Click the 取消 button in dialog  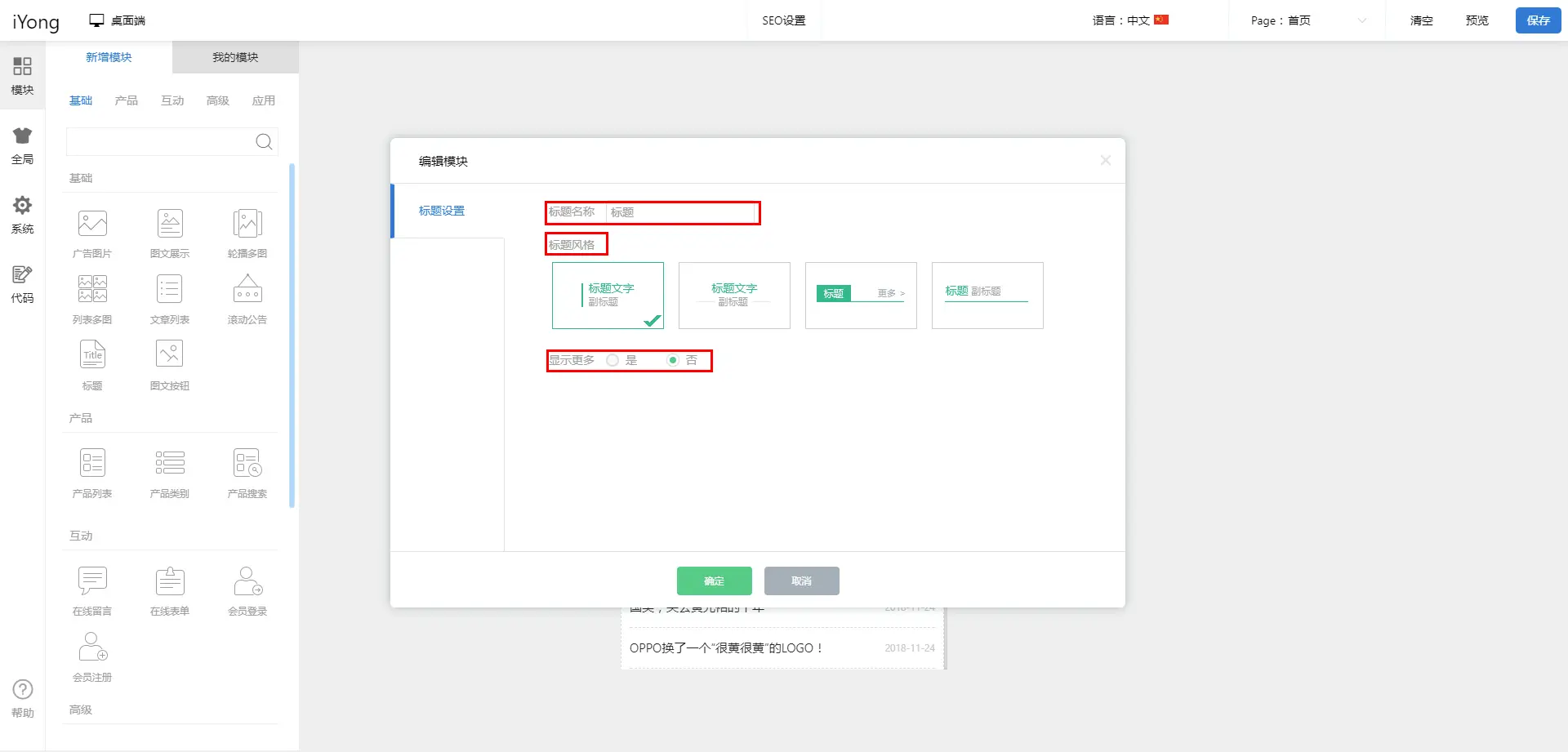point(801,581)
